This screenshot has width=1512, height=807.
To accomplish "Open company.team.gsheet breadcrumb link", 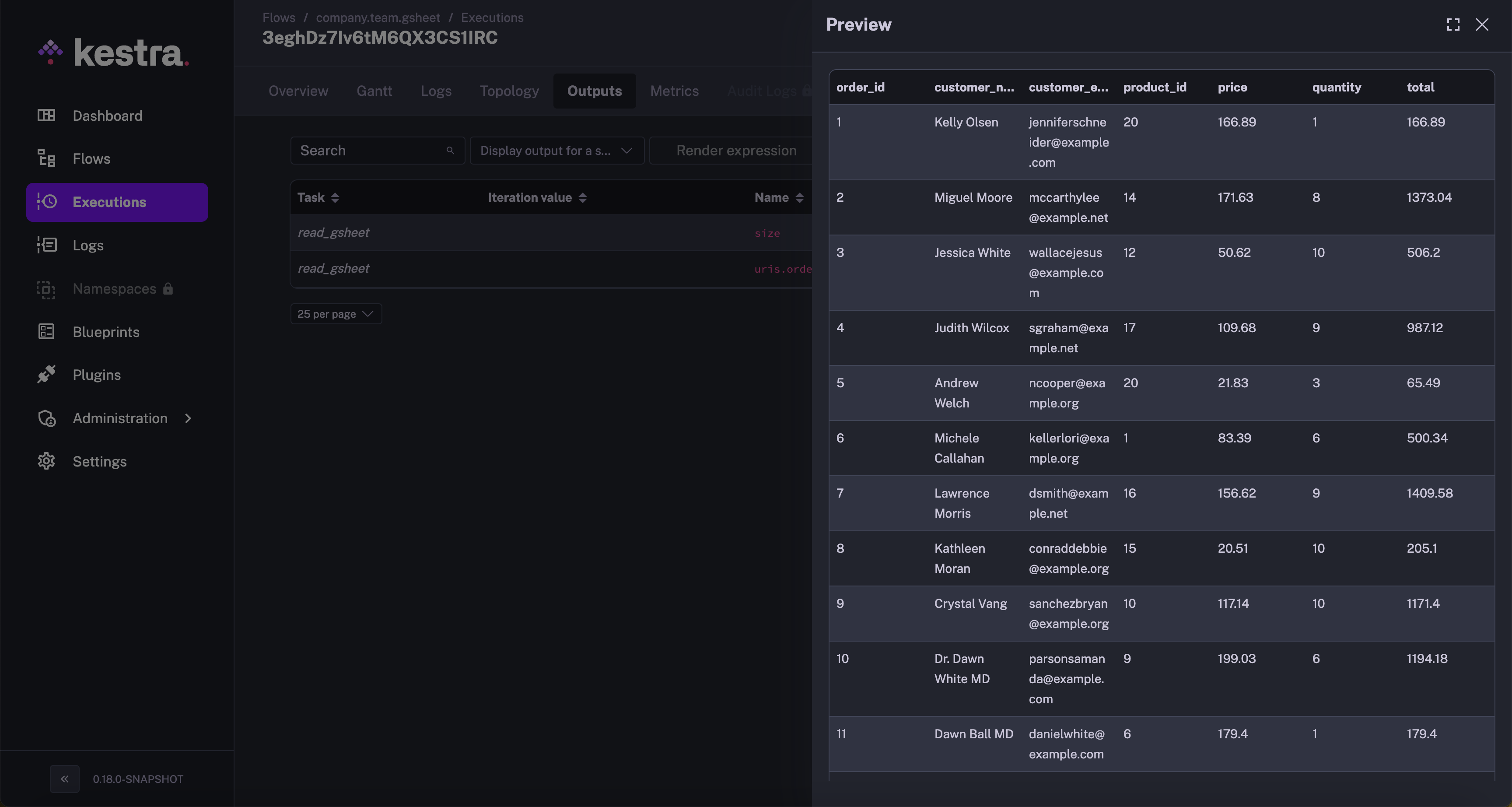I will point(378,18).
